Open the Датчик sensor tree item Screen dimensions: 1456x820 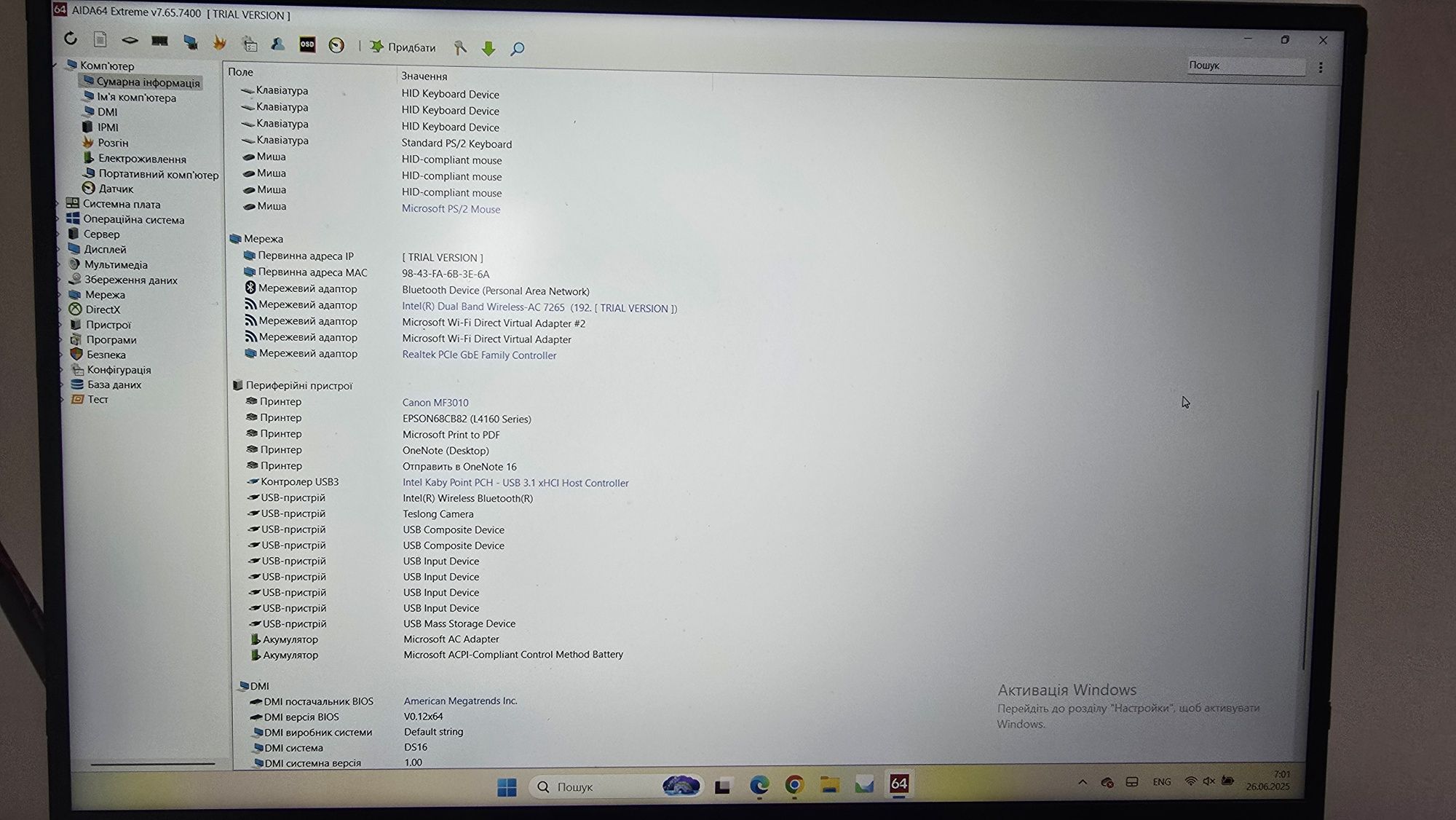116,189
